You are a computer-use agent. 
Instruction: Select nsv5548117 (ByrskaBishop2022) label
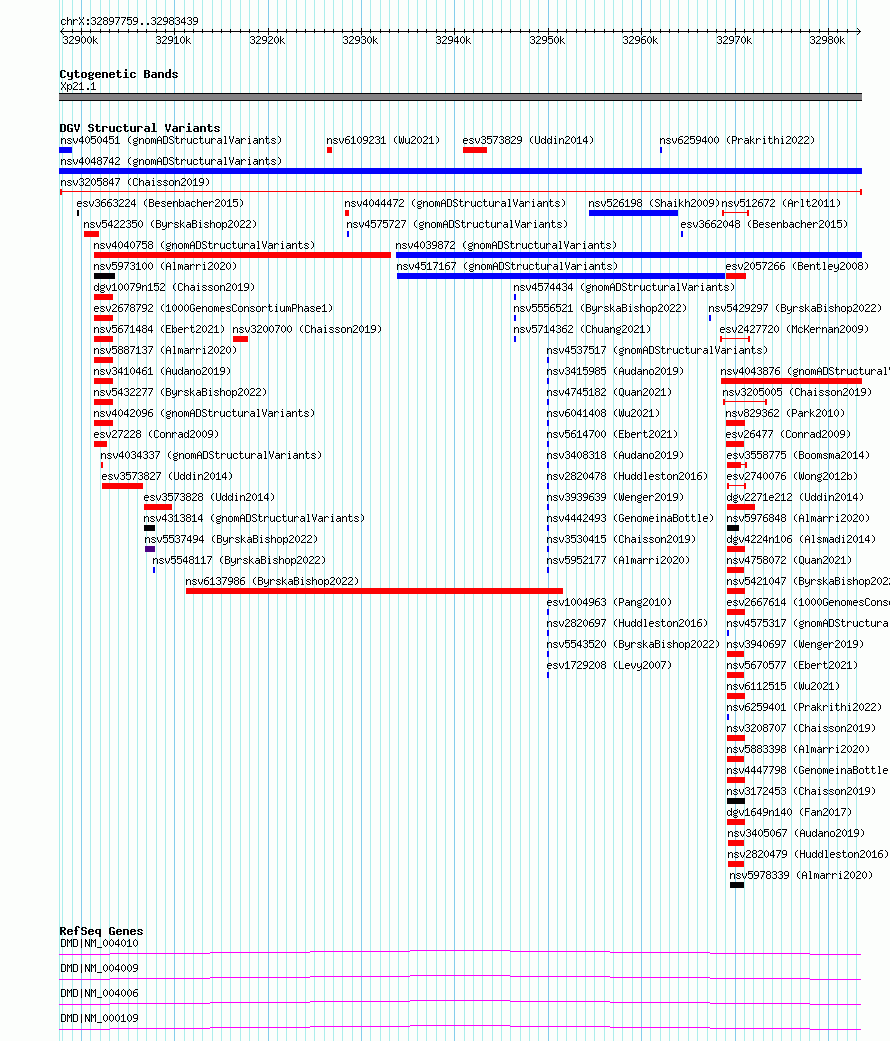(x=239, y=561)
